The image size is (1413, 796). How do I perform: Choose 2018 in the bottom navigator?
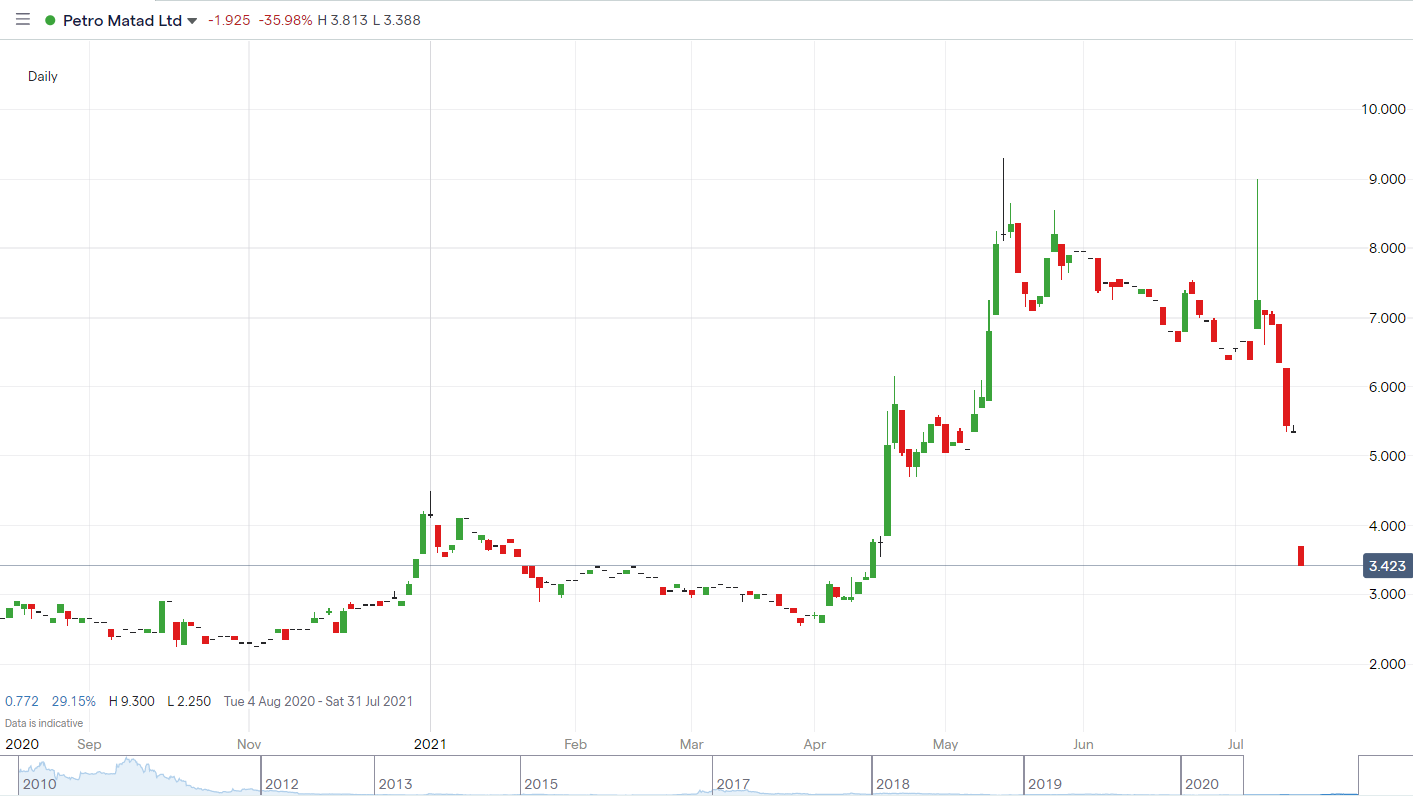pyautogui.click(x=892, y=784)
